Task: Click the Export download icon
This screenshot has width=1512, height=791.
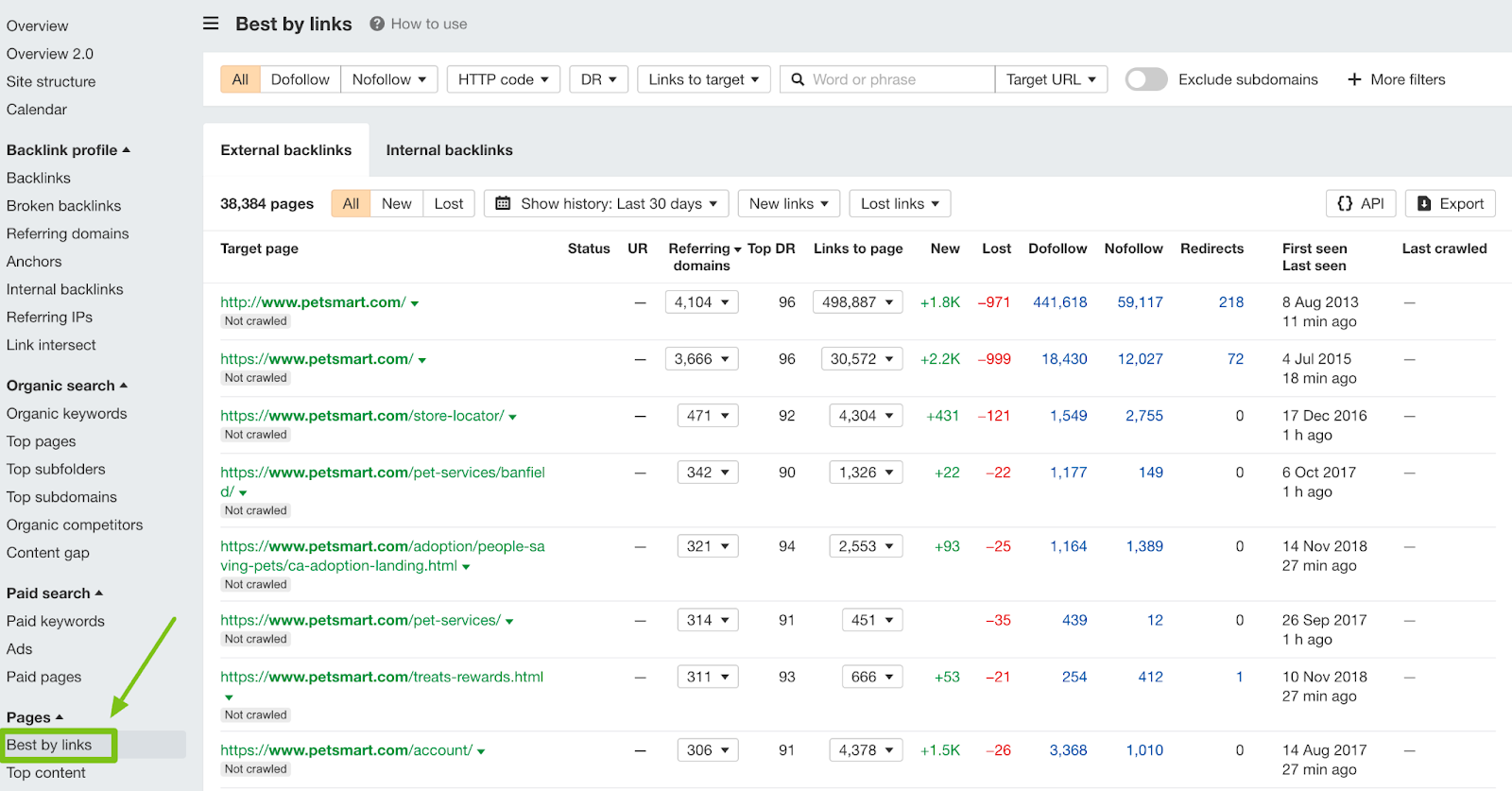Action: point(1424,203)
